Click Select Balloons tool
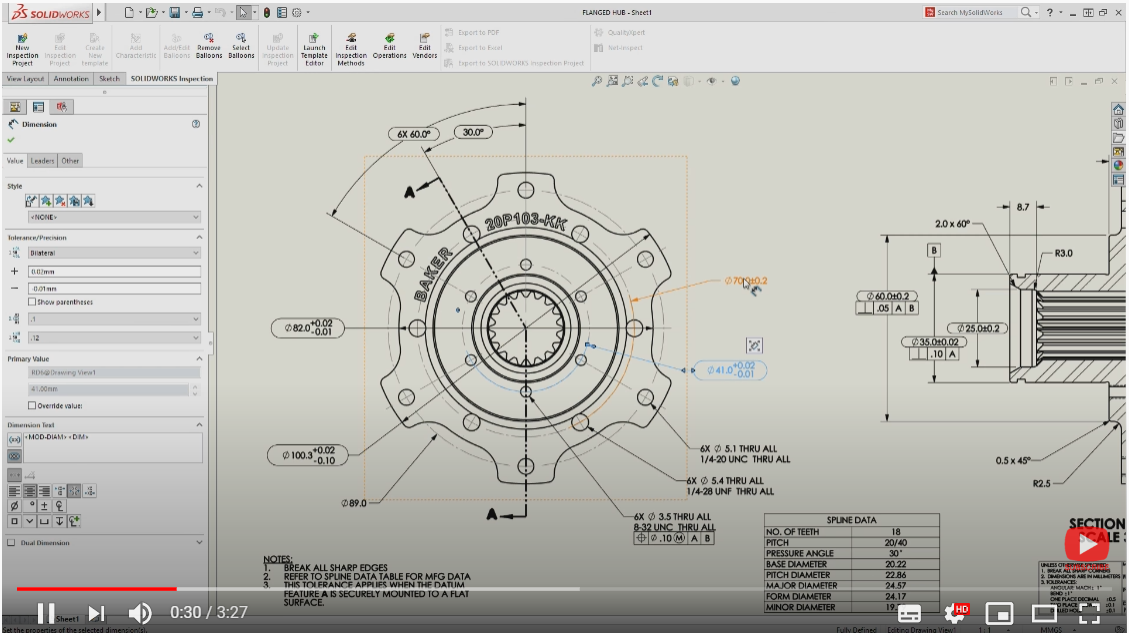The image size is (1129, 633). click(x=241, y=46)
